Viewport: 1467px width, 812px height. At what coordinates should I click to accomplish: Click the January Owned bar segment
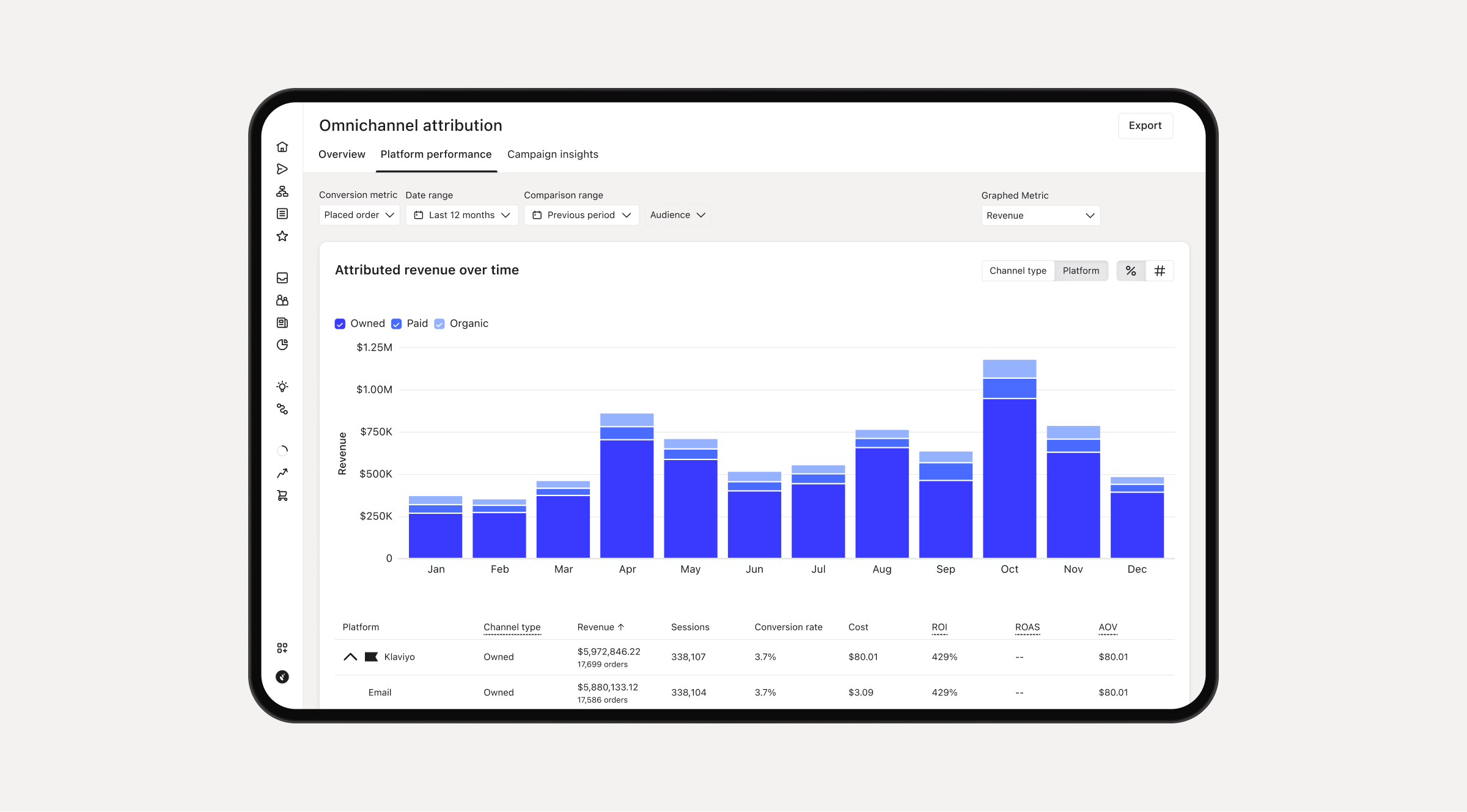435,536
